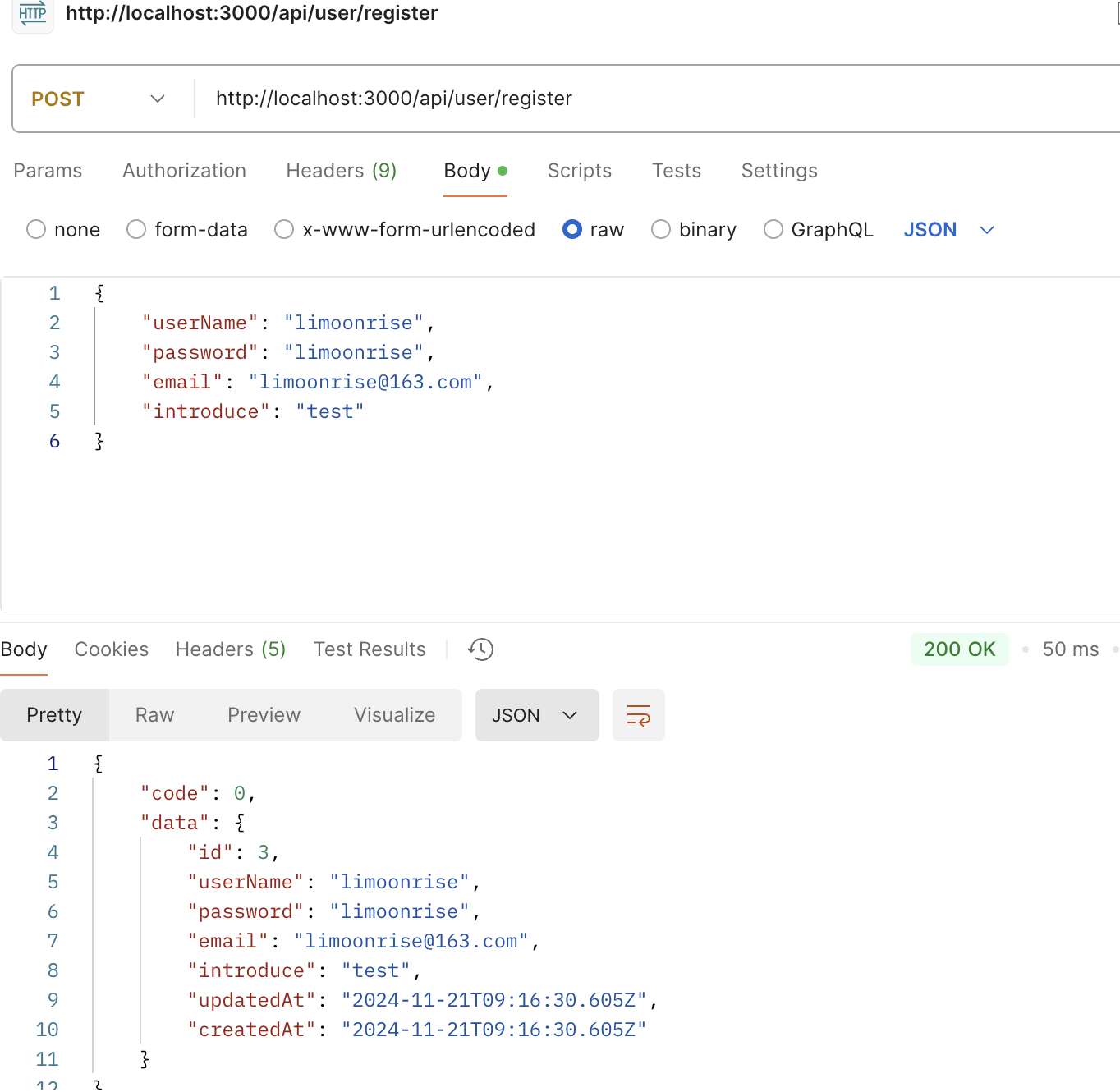Select the none body type radio
Image resolution: width=1120 pixels, height=1092 pixels.
pyautogui.click(x=36, y=230)
